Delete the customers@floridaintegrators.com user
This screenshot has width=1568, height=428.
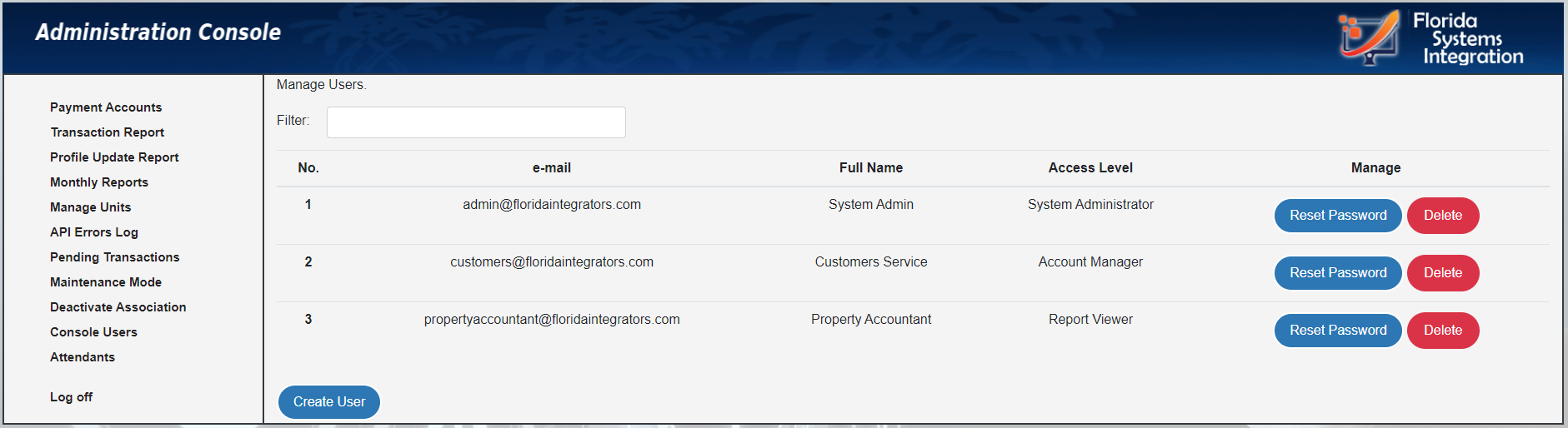1442,273
